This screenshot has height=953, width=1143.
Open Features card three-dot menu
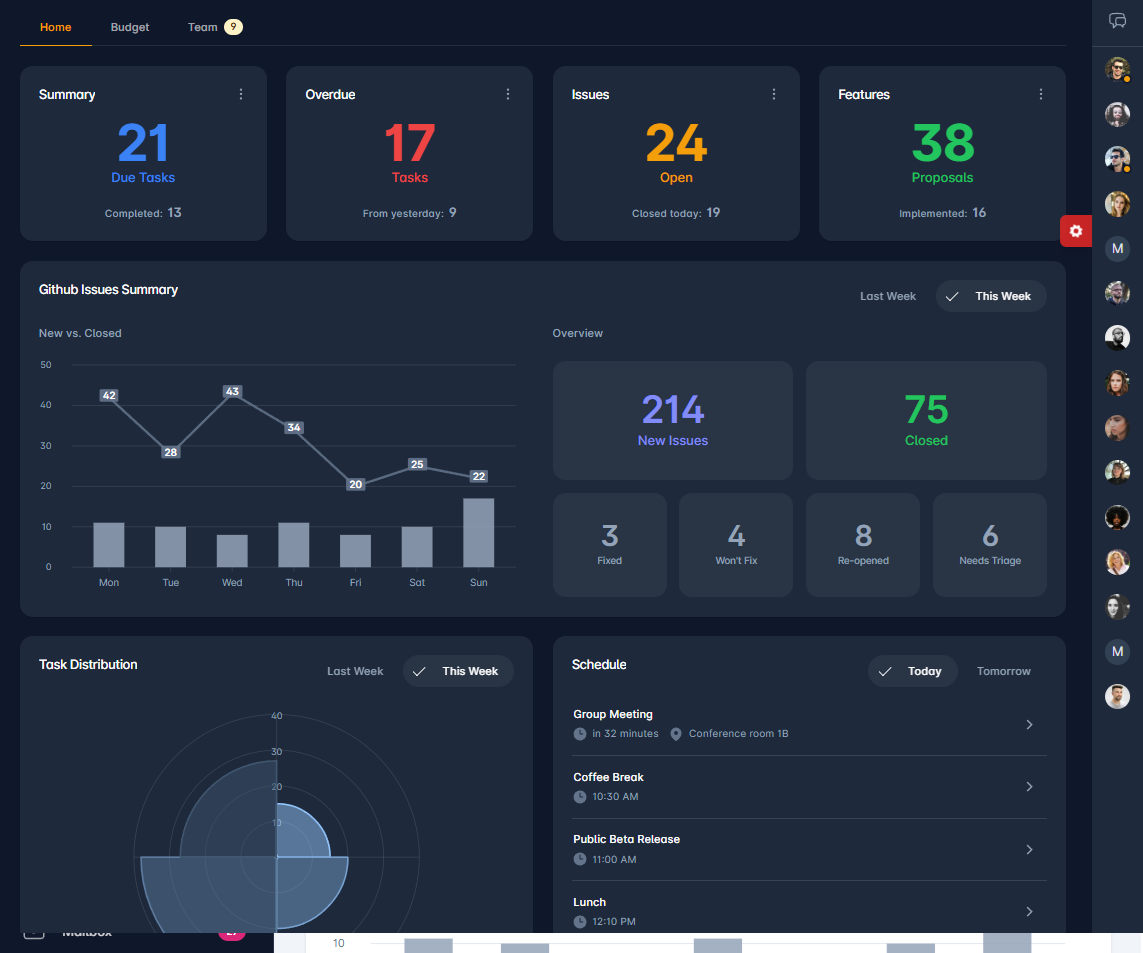pyautogui.click(x=1041, y=94)
